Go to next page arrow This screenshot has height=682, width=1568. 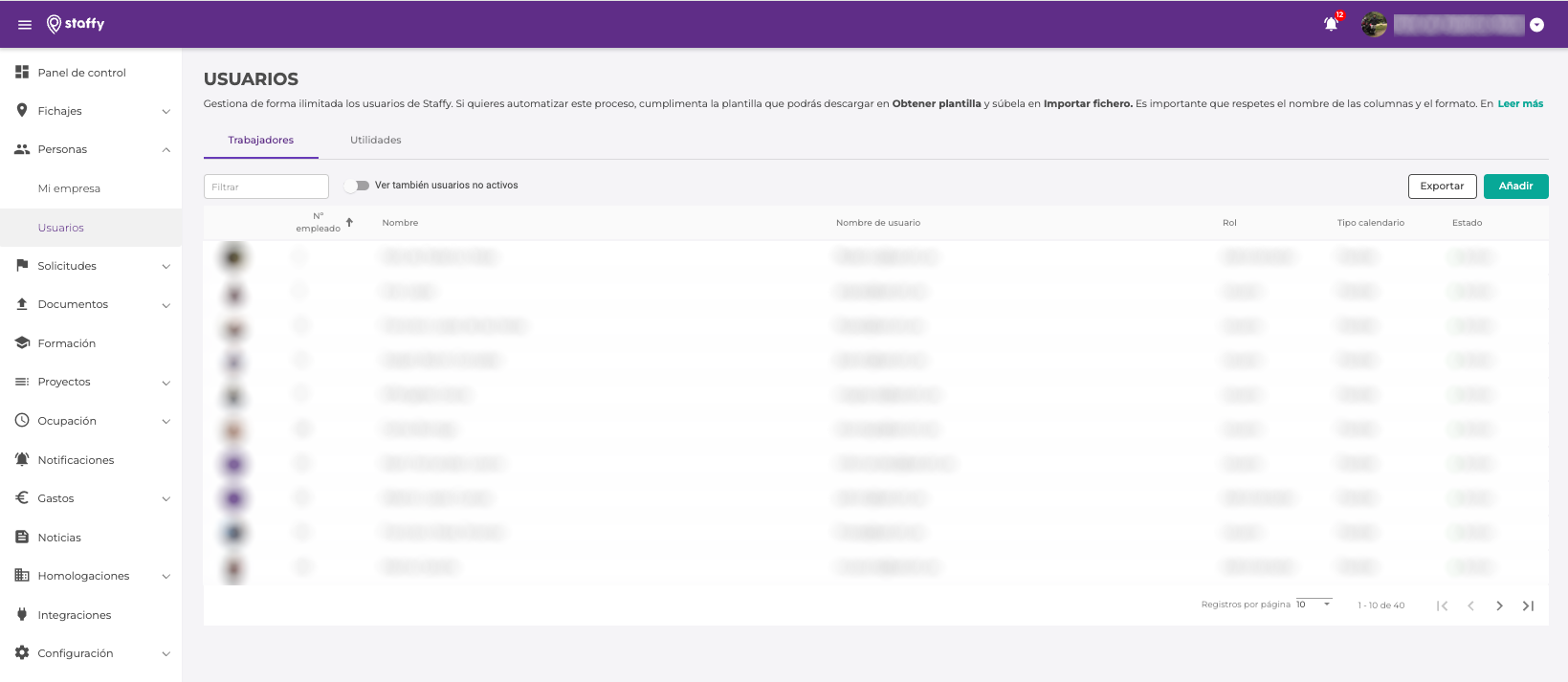click(1499, 605)
